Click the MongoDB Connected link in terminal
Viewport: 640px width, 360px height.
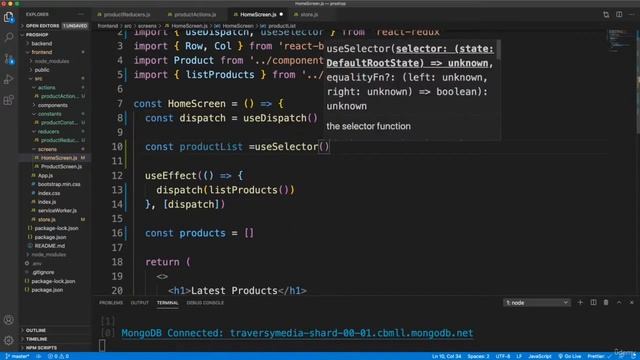click(297, 333)
